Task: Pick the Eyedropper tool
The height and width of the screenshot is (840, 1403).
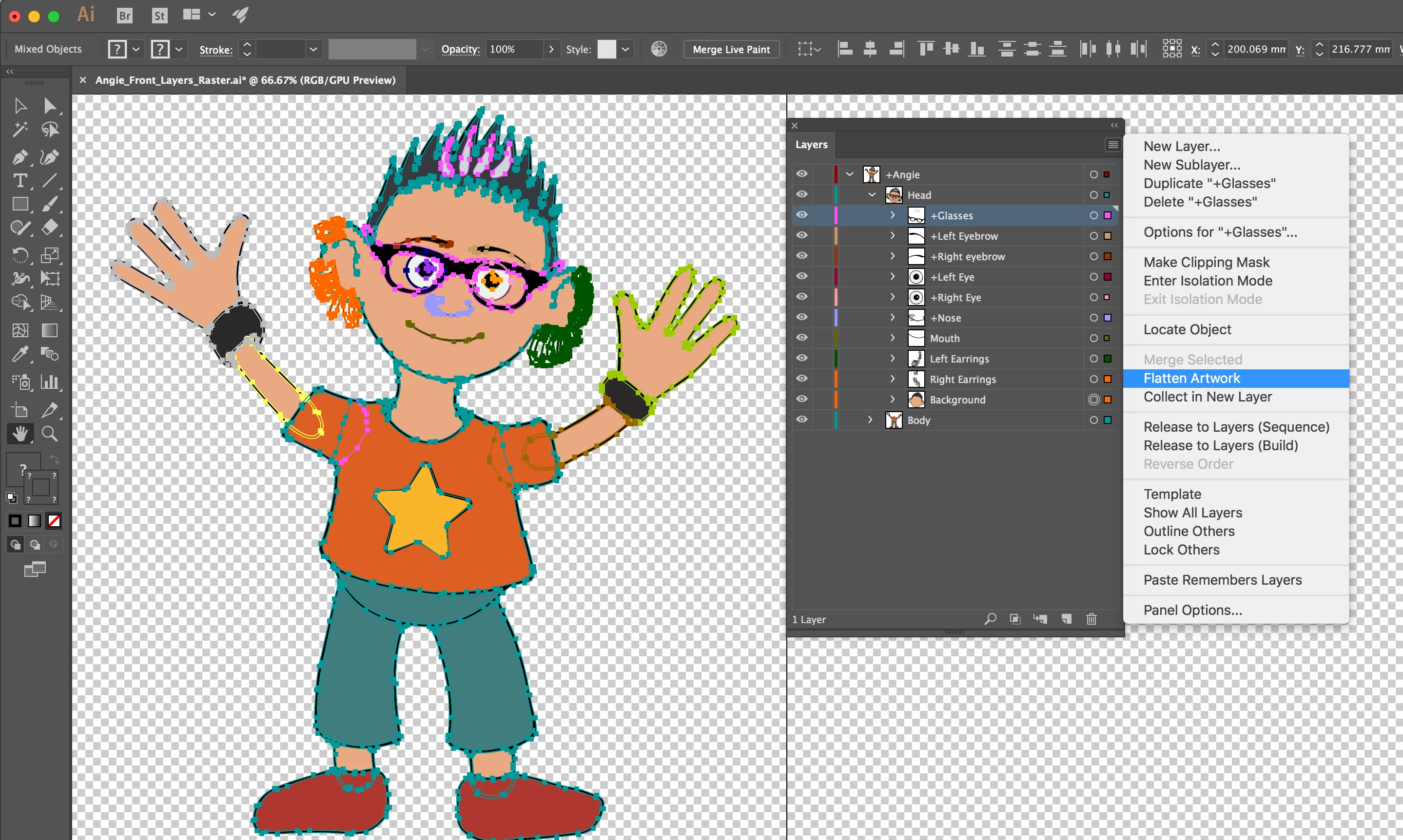Action: click(20, 354)
